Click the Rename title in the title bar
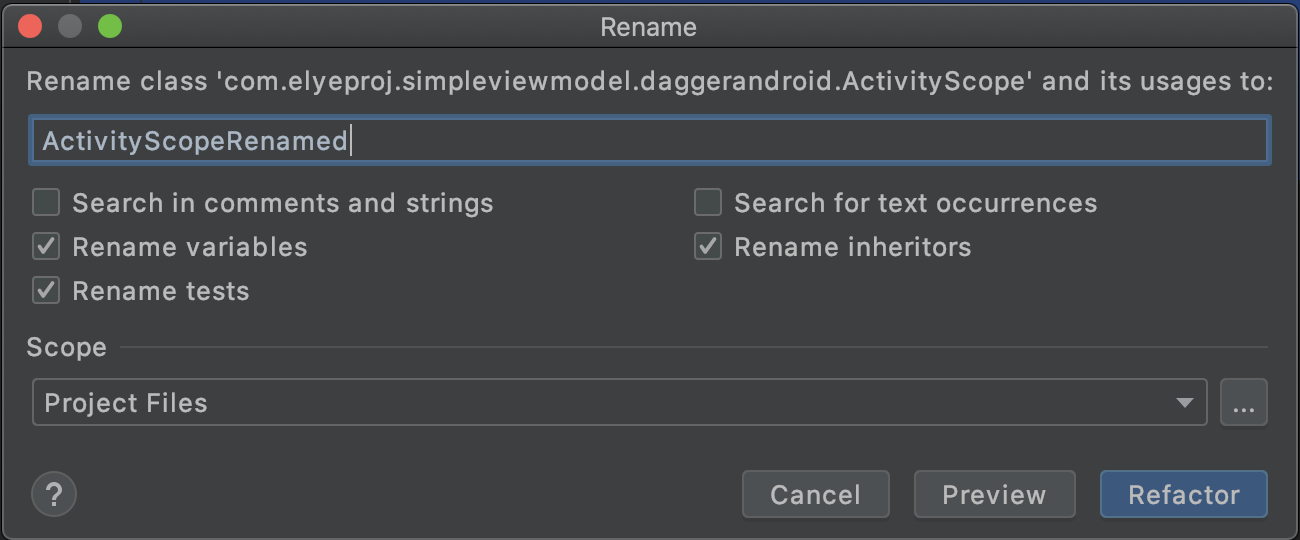This screenshot has width=1300, height=540. coord(648,27)
